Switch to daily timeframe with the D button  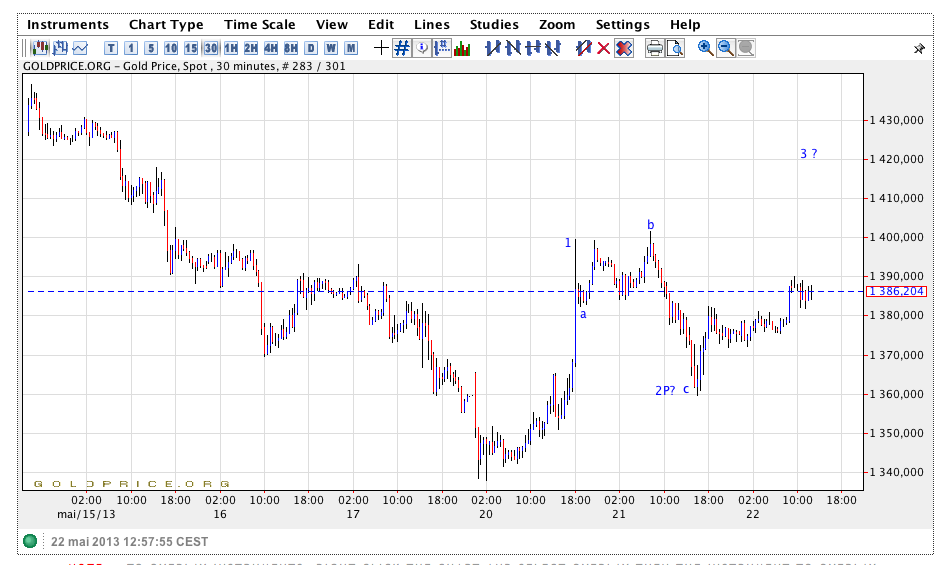click(x=311, y=48)
